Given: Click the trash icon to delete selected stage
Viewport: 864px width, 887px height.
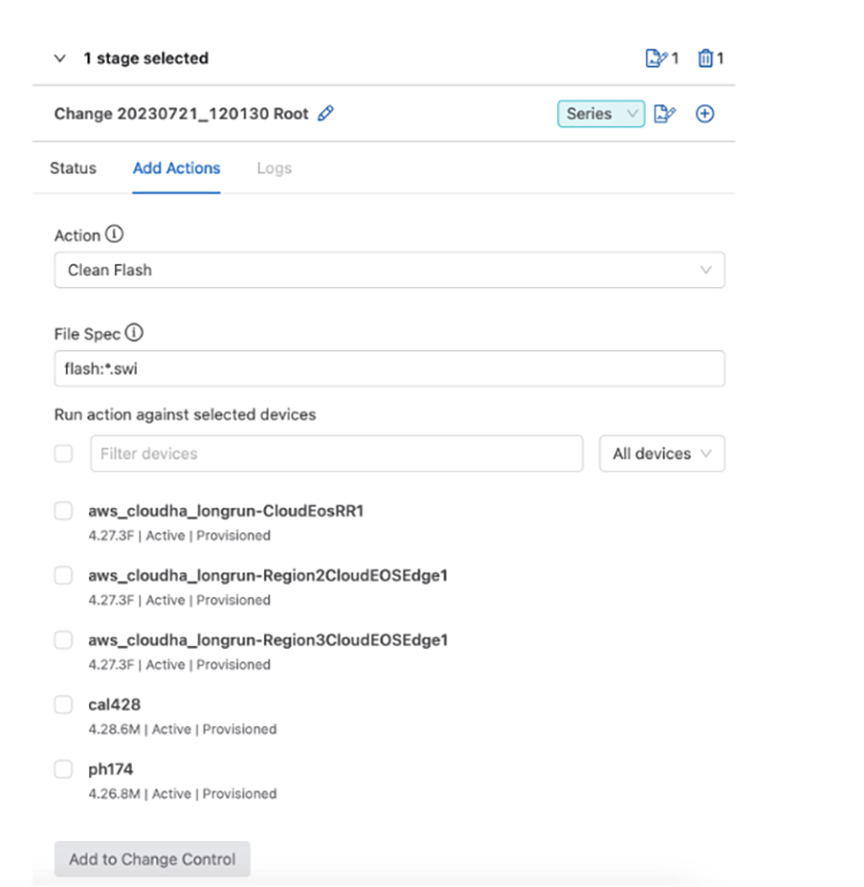Looking at the screenshot, I should 705,58.
